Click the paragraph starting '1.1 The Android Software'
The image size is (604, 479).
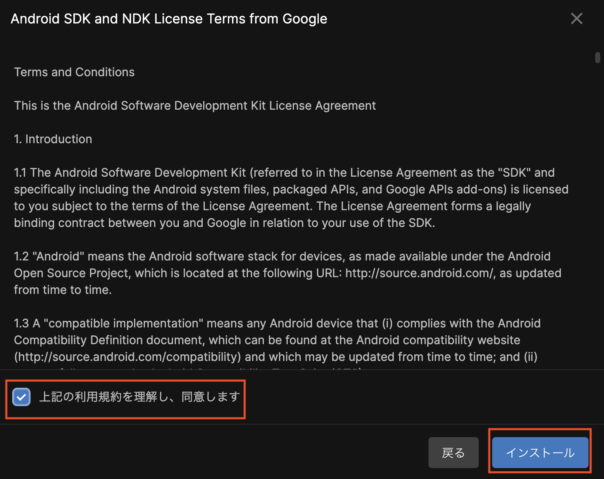tap(291, 198)
